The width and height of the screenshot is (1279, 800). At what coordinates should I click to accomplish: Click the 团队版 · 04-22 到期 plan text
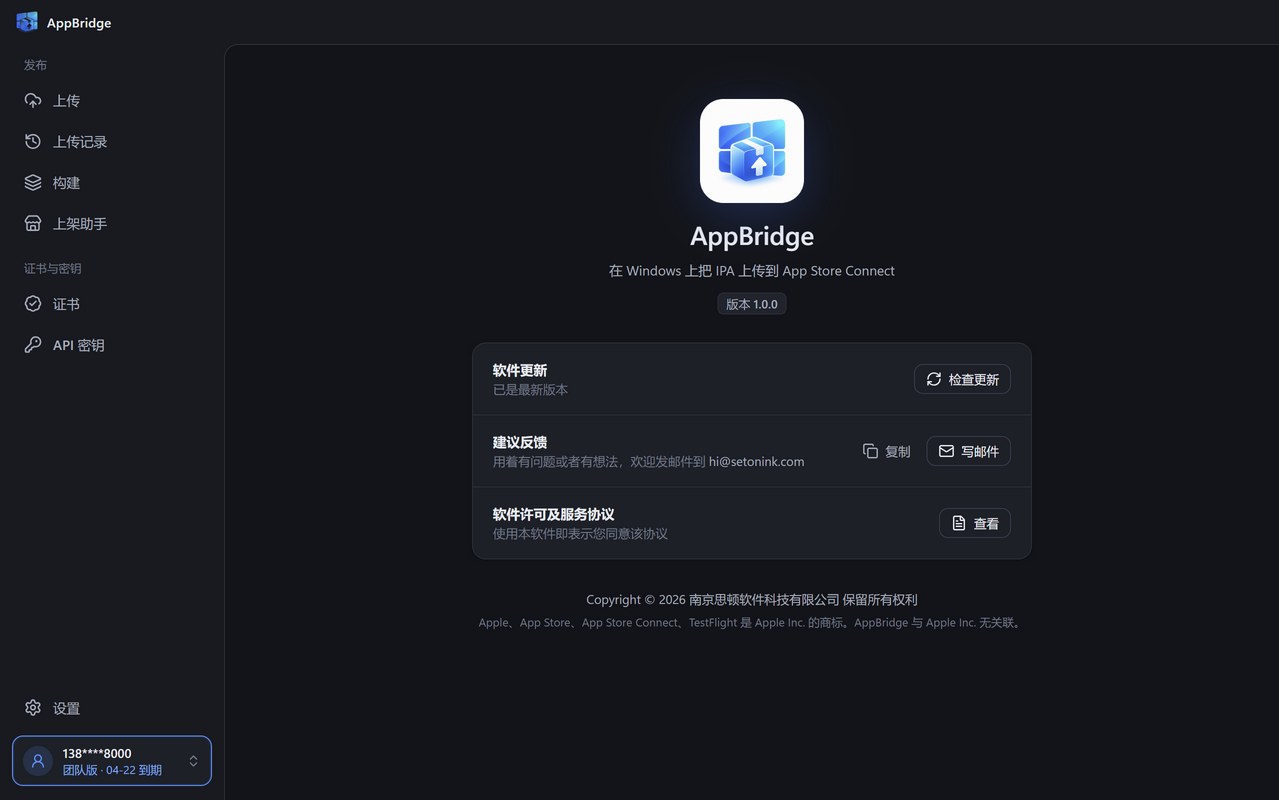coord(112,770)
